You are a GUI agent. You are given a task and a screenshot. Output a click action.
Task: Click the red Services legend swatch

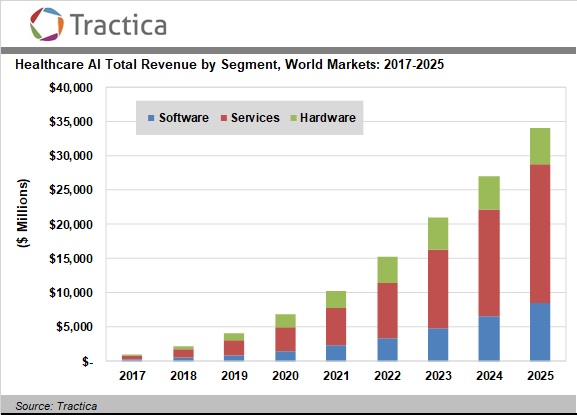(224, 118)
